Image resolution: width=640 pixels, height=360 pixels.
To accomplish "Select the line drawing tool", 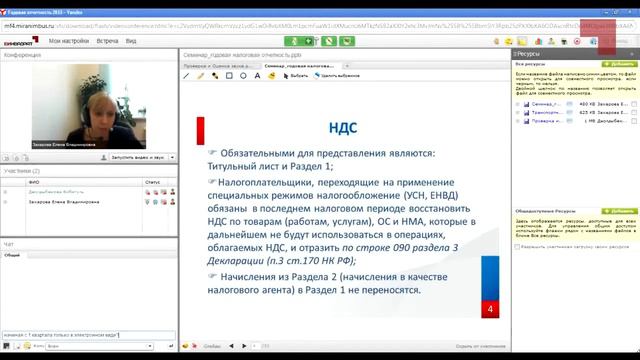I will pos(187,76).
